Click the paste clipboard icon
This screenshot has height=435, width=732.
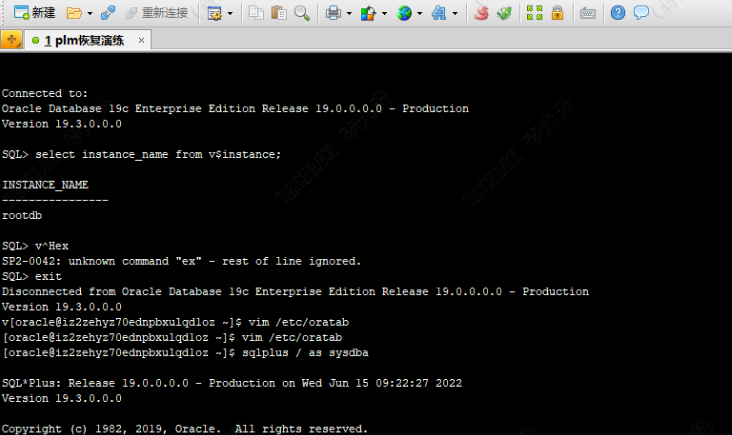[278, 13]
